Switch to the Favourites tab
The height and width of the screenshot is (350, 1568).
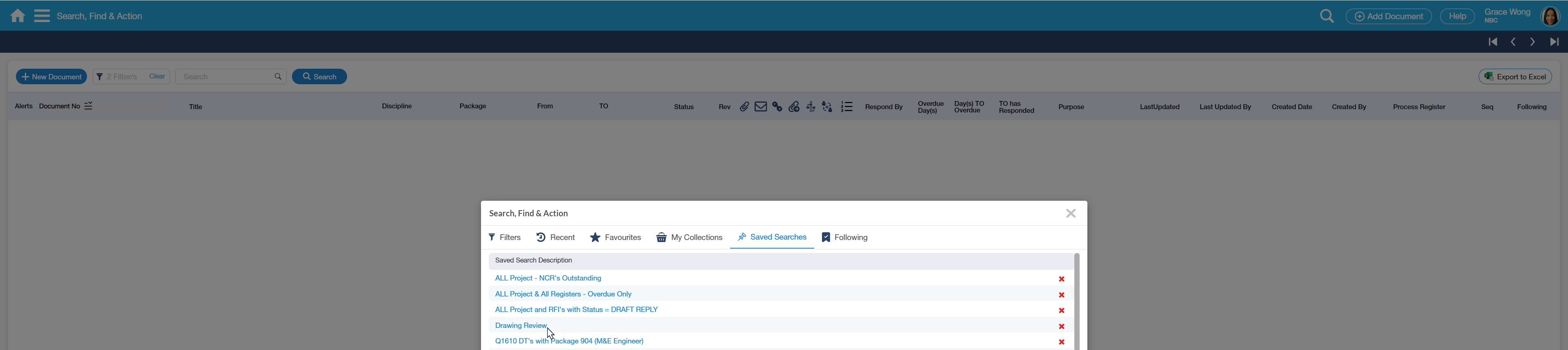[x=615, y=237]
